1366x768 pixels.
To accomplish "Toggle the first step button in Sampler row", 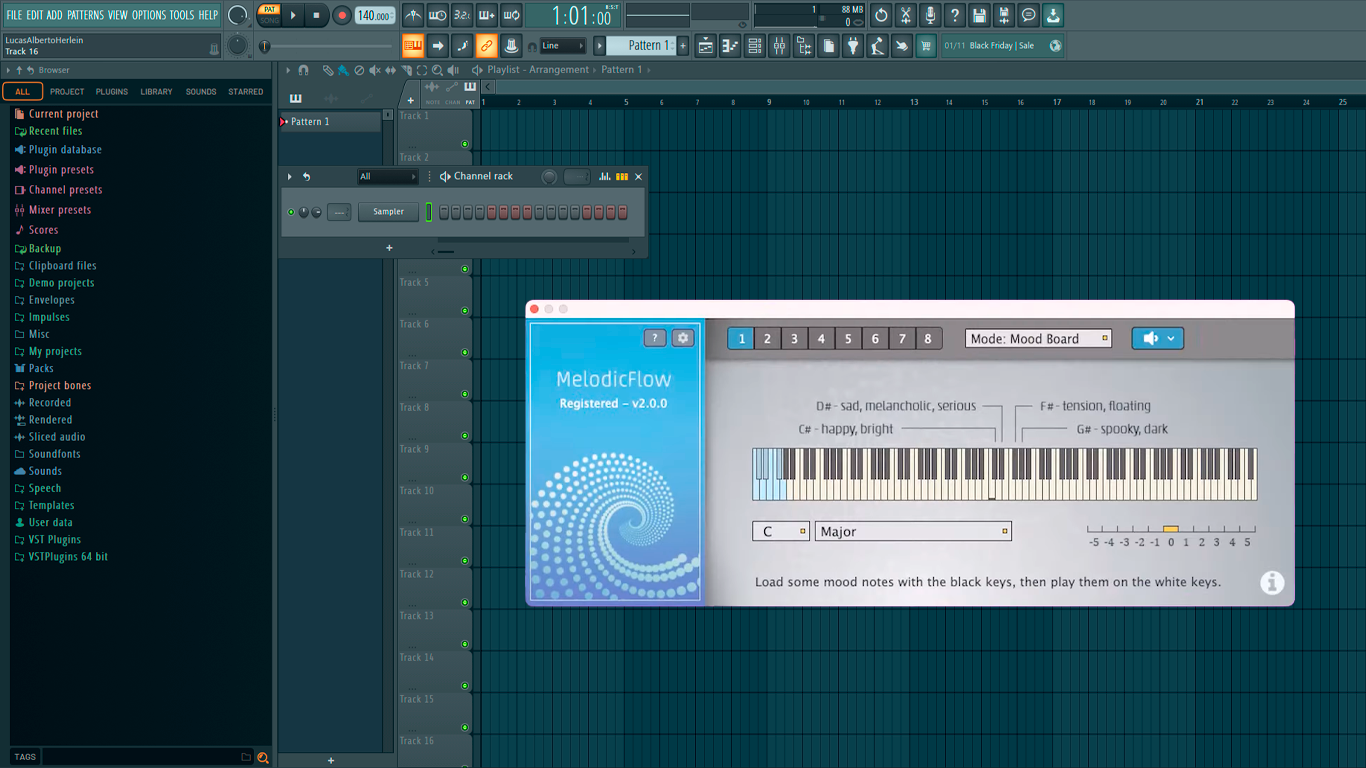I will (x=444, y=212).
